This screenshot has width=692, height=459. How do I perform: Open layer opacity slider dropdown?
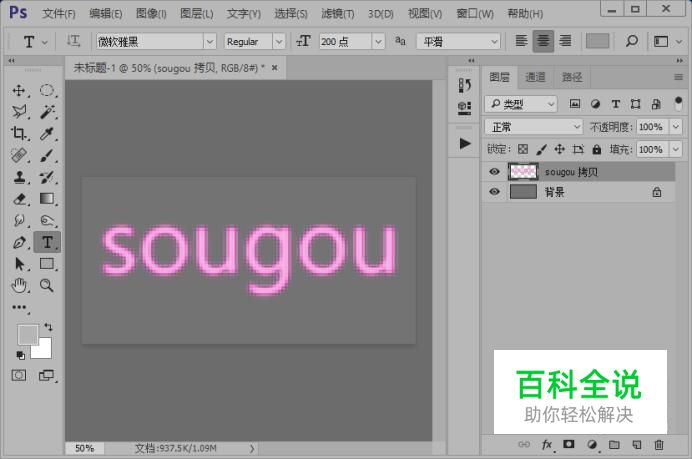coord(676,127)
